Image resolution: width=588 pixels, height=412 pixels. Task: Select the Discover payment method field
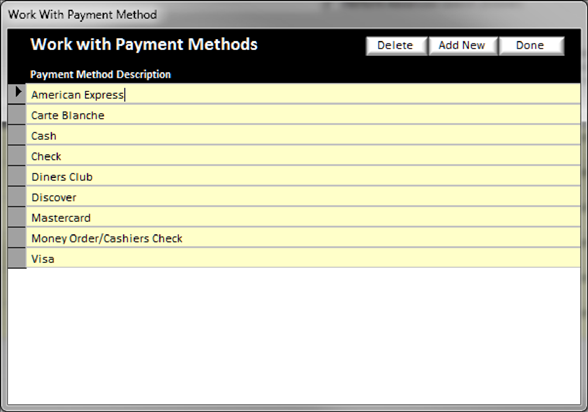tap(303, 197)
